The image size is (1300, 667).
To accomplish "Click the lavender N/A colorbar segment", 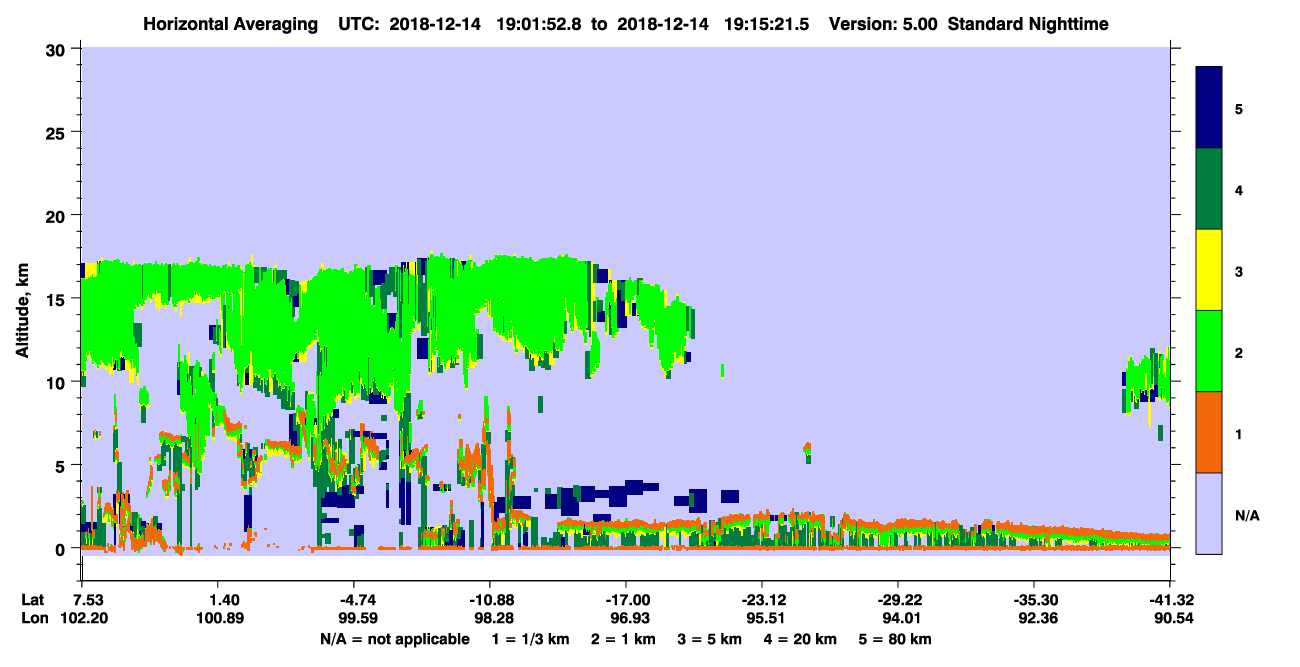I will pyautogui.click(x=1209, y=513).
